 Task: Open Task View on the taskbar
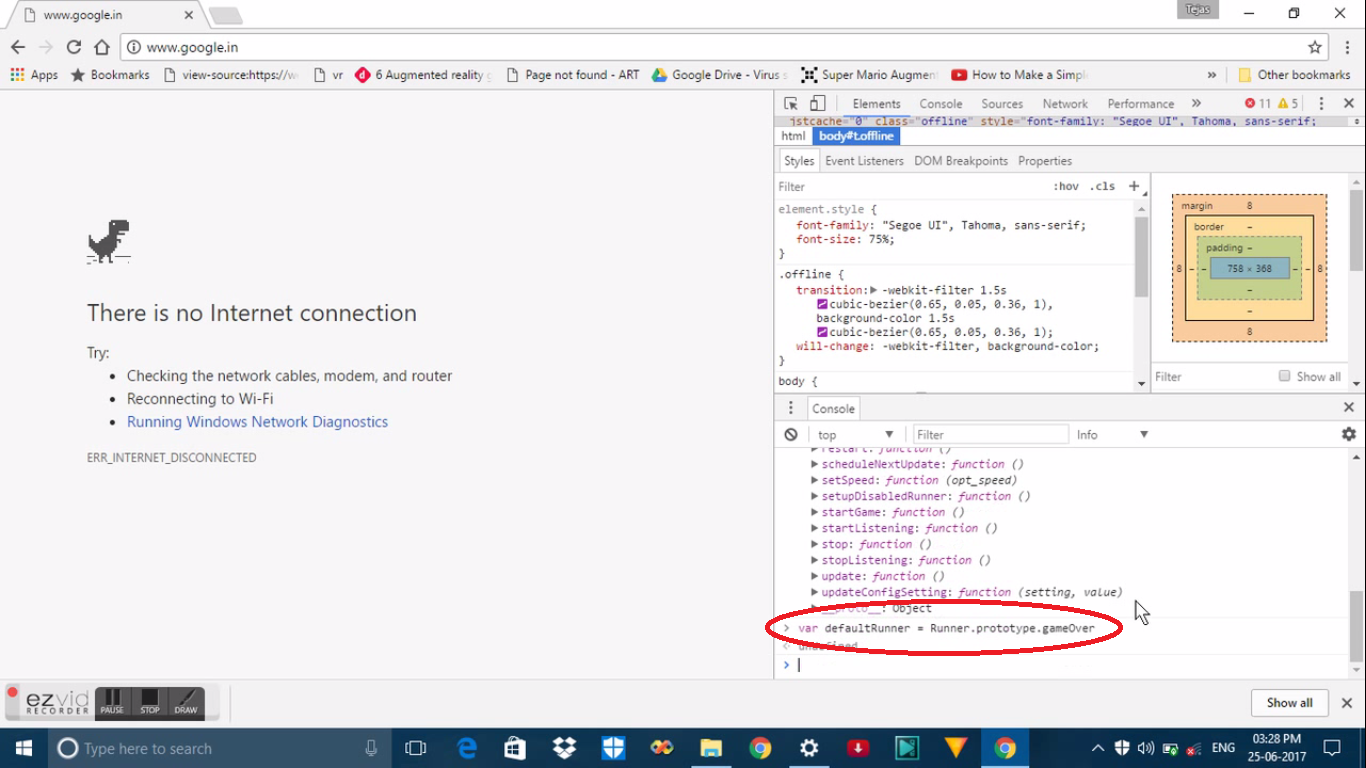coord(415,748)
